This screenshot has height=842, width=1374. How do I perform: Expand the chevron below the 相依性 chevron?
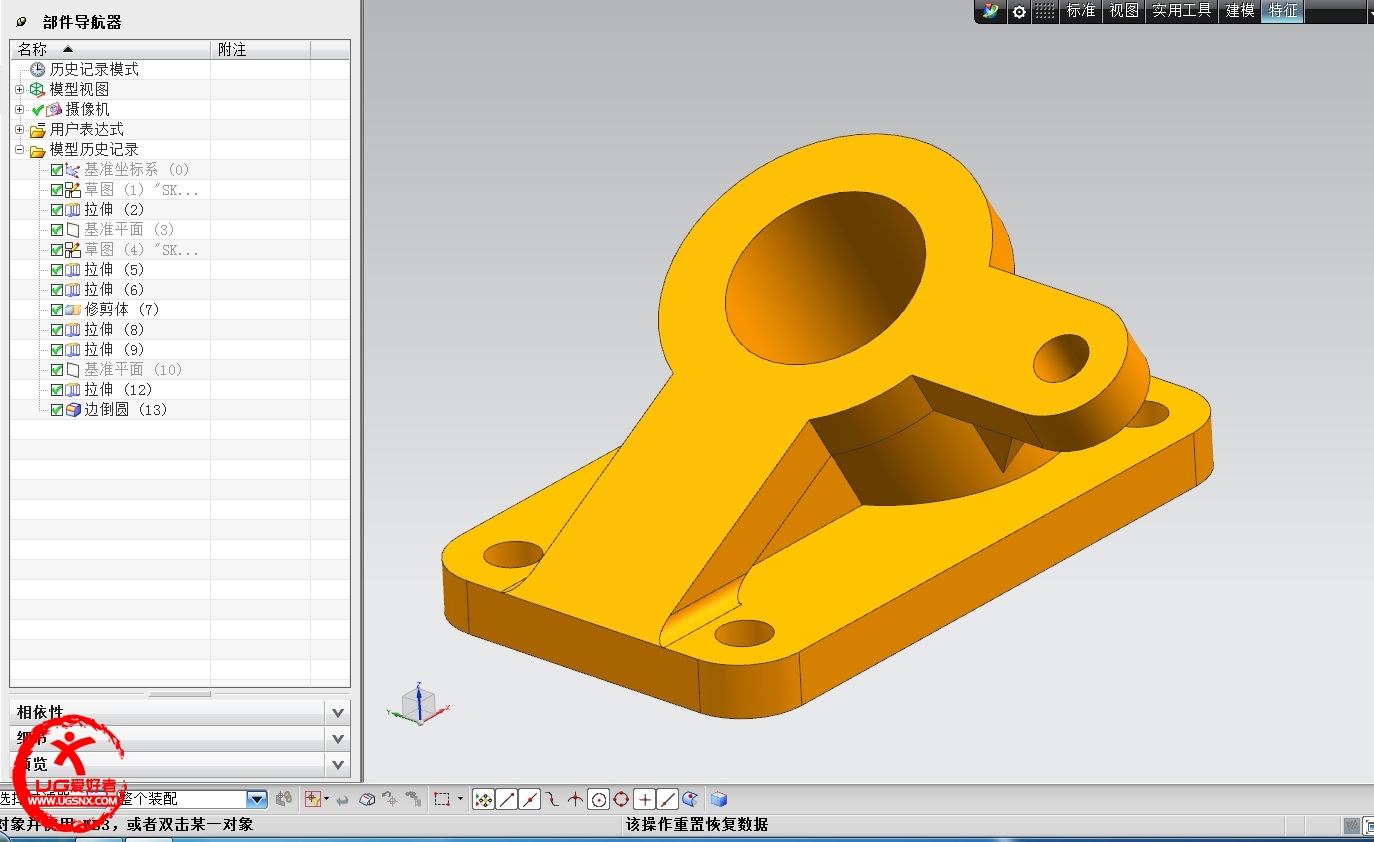338,739
